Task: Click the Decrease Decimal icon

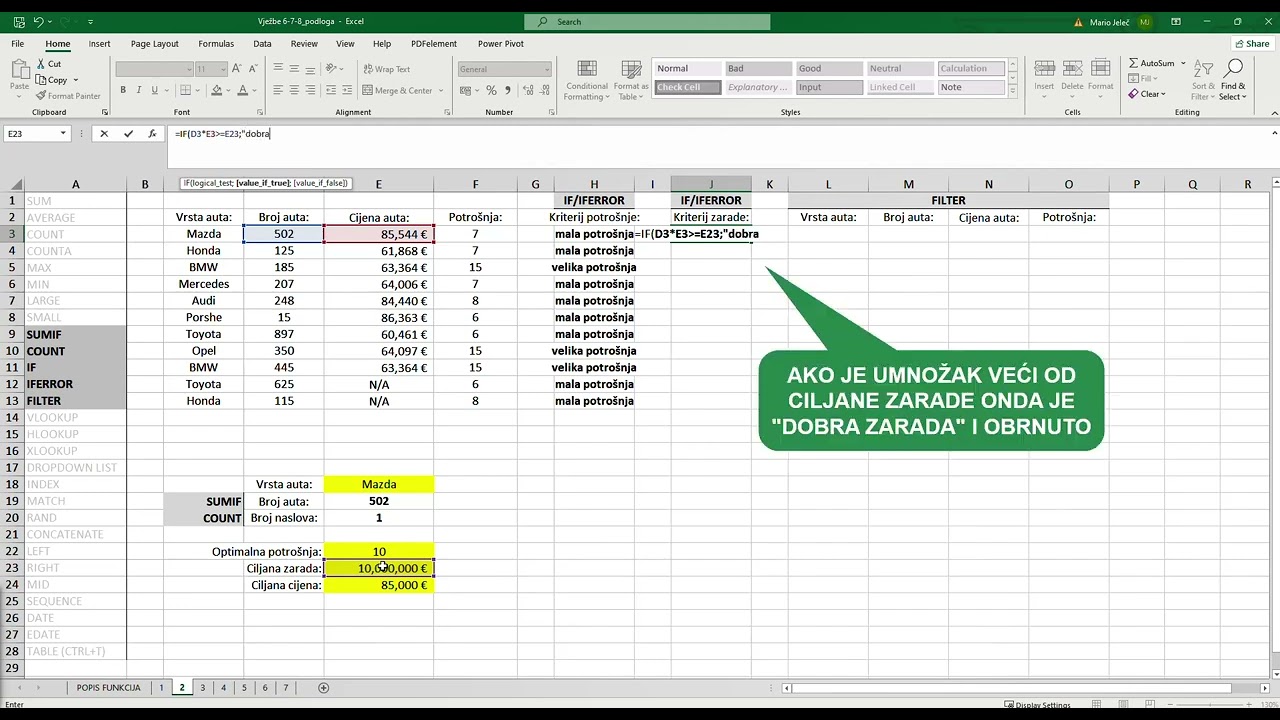Action: pos(542,90)
